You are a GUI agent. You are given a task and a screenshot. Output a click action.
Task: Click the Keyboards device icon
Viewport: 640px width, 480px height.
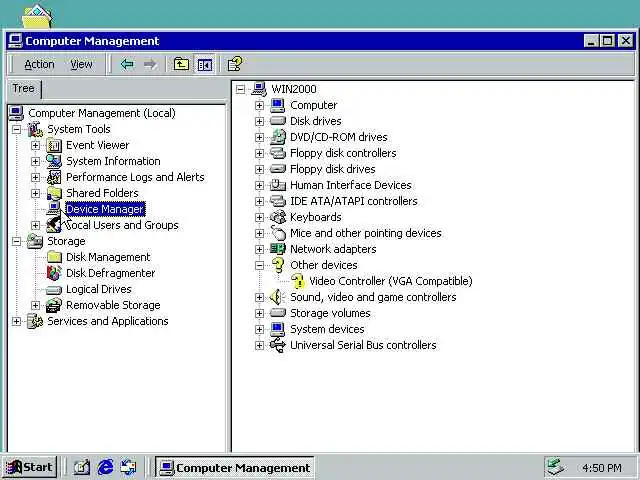278,217
